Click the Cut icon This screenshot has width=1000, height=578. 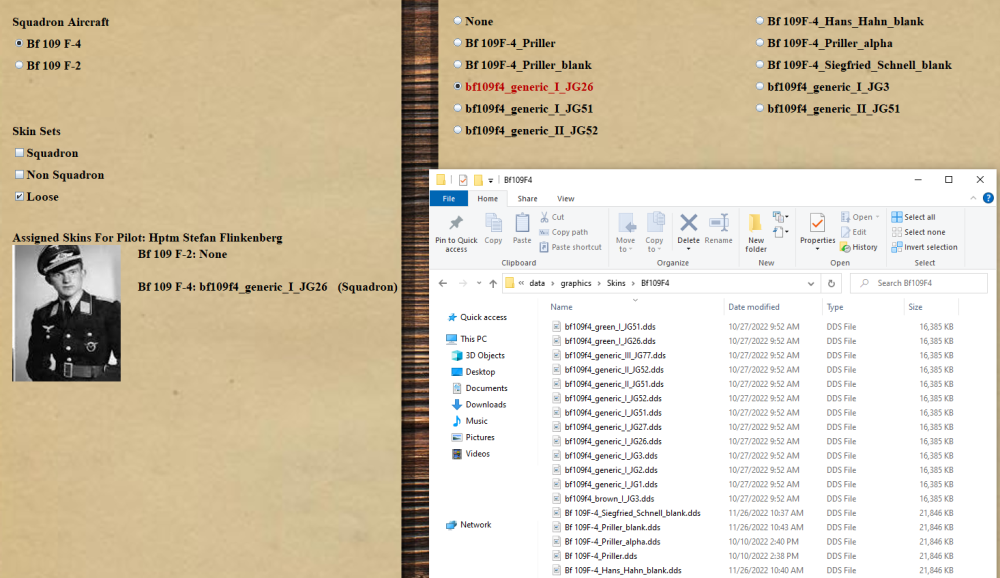point(549,216)
